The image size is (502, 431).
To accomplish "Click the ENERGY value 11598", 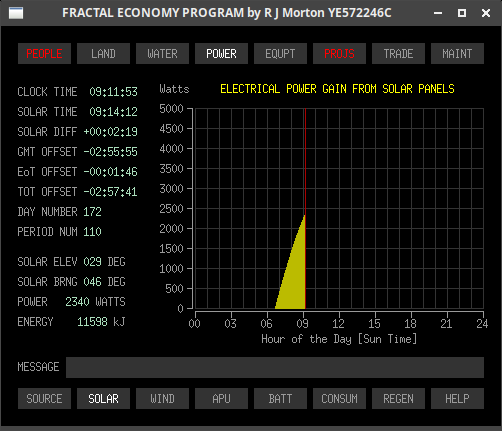I will (92, 322).
